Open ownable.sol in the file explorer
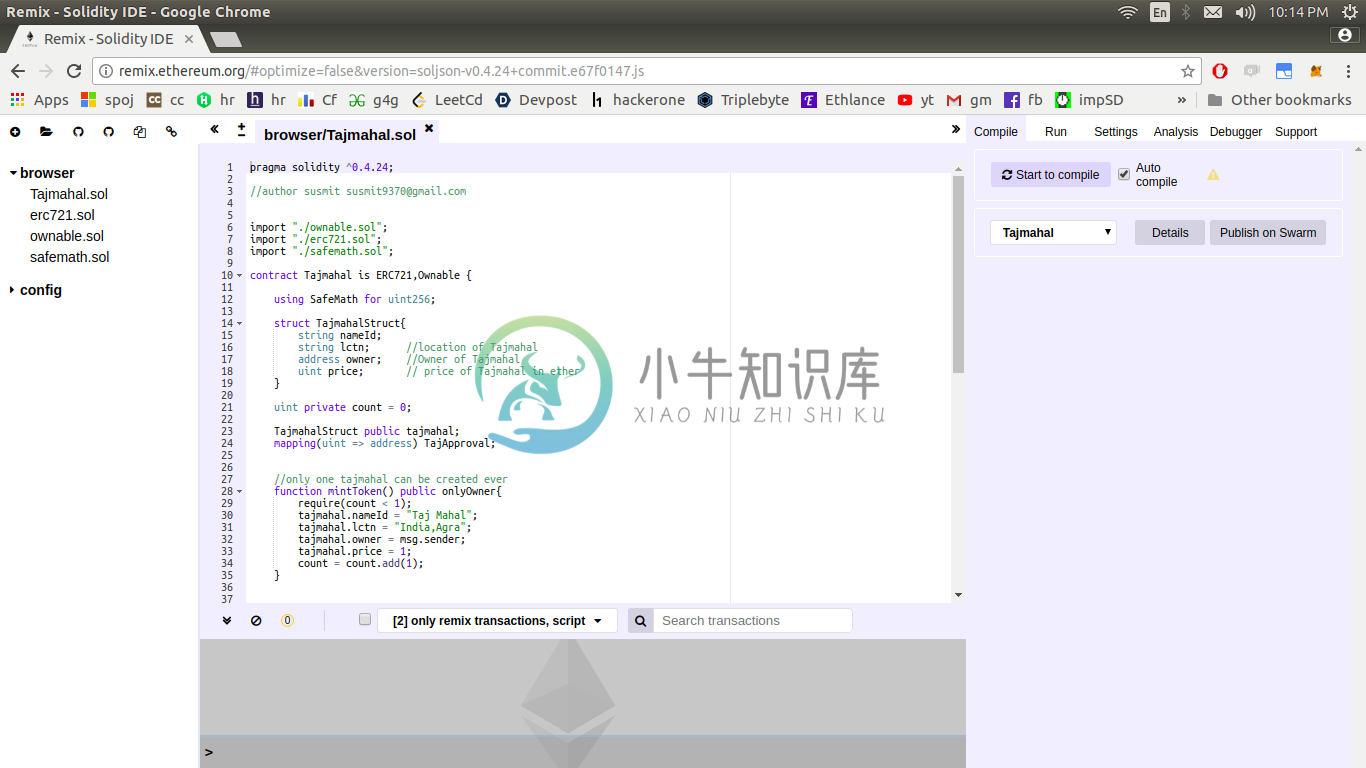Screen dimensions: 1366x768 tap(67, 236)
